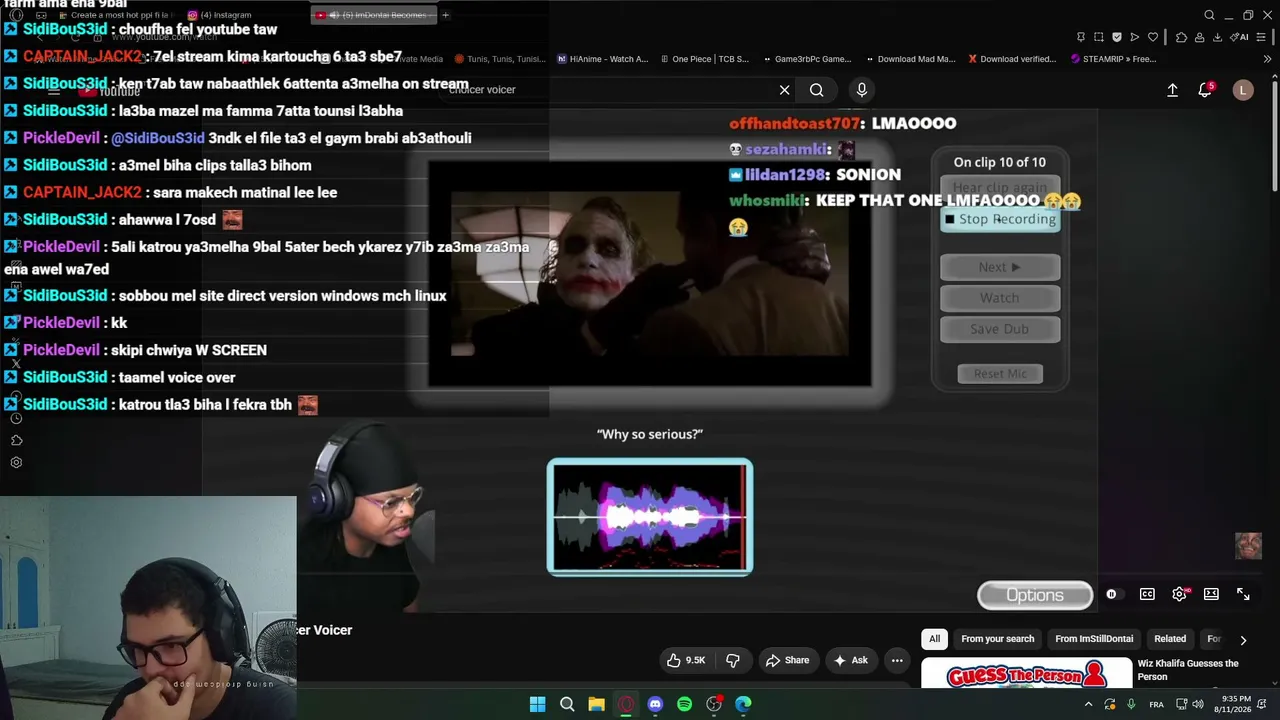Bookmark page with the heart icon
This screenshot has width=1280, height=720.
click(x=1153, y=37)
